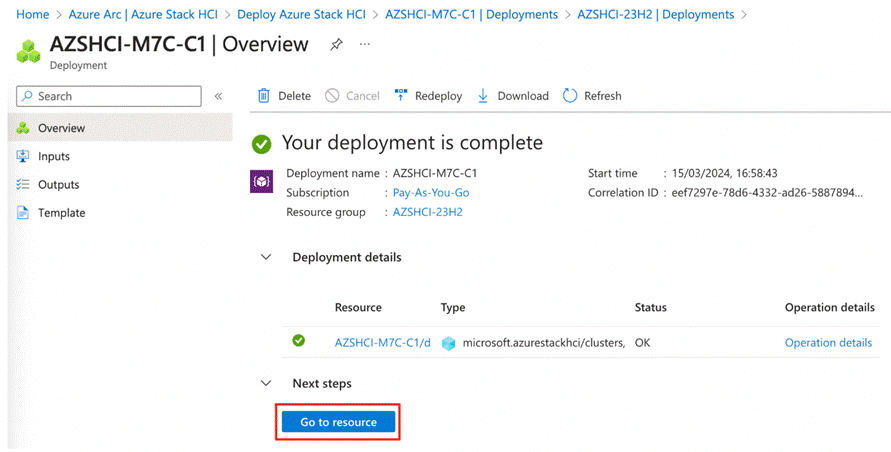
Task: Click the Download arrow icon
Action: pos(483,96)
